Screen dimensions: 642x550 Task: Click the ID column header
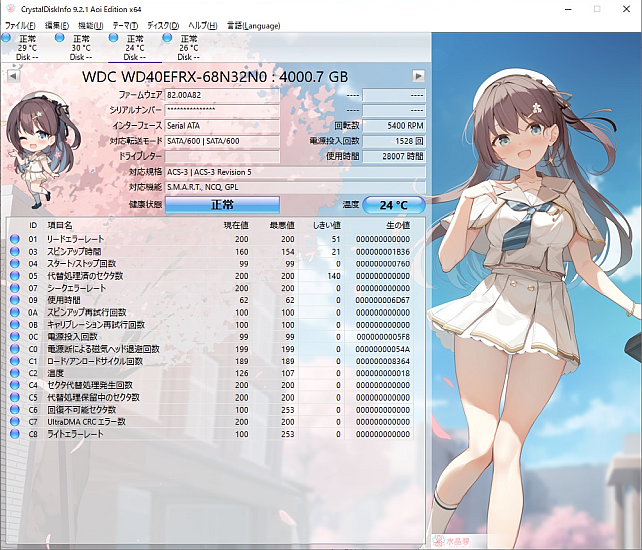coord(33,226)
